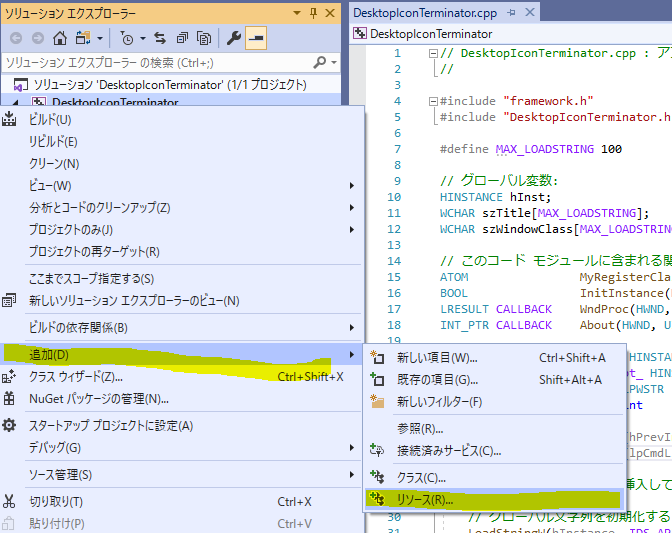Click the Forward navigation arrow in Solution Explorer

38,39
